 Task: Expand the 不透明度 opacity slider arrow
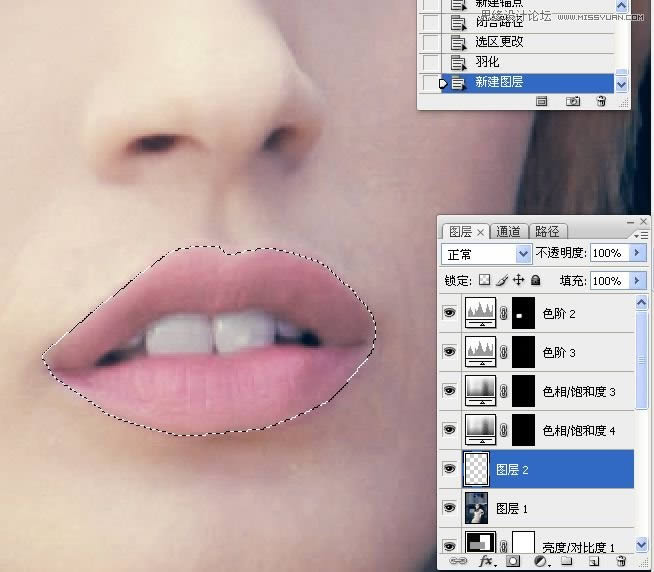pyautogui.click(x=639, y=254)
